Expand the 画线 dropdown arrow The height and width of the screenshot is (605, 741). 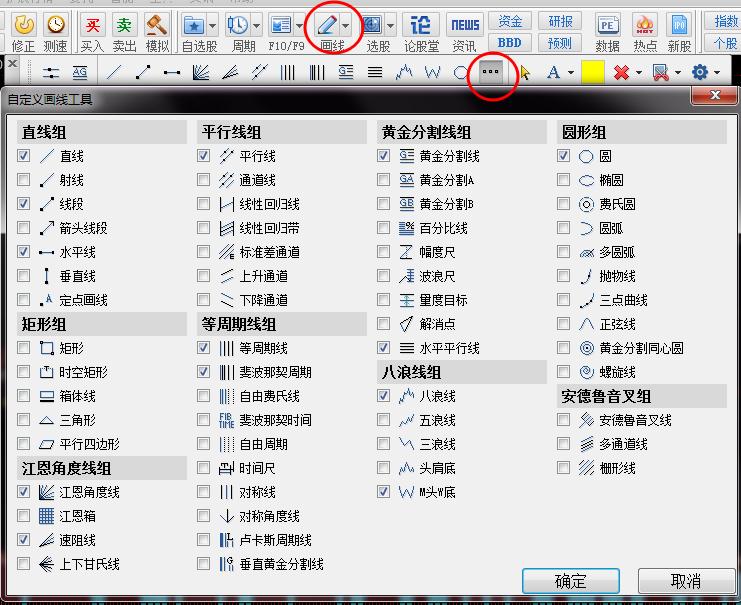346,26
